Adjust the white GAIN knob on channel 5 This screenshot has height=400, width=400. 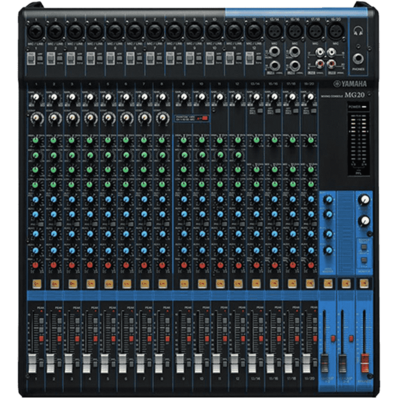(108, 97)
